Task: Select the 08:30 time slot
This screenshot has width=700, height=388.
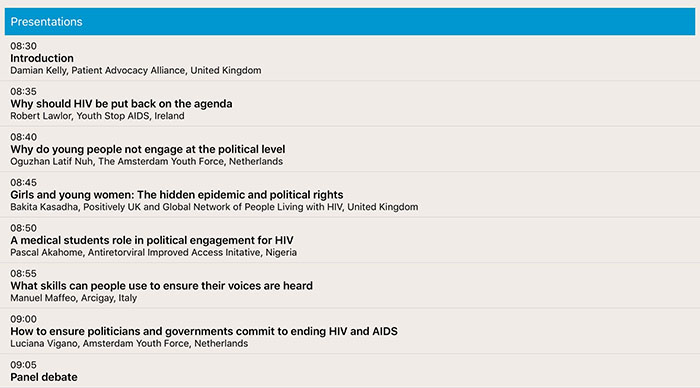Action: coord(24,46)
